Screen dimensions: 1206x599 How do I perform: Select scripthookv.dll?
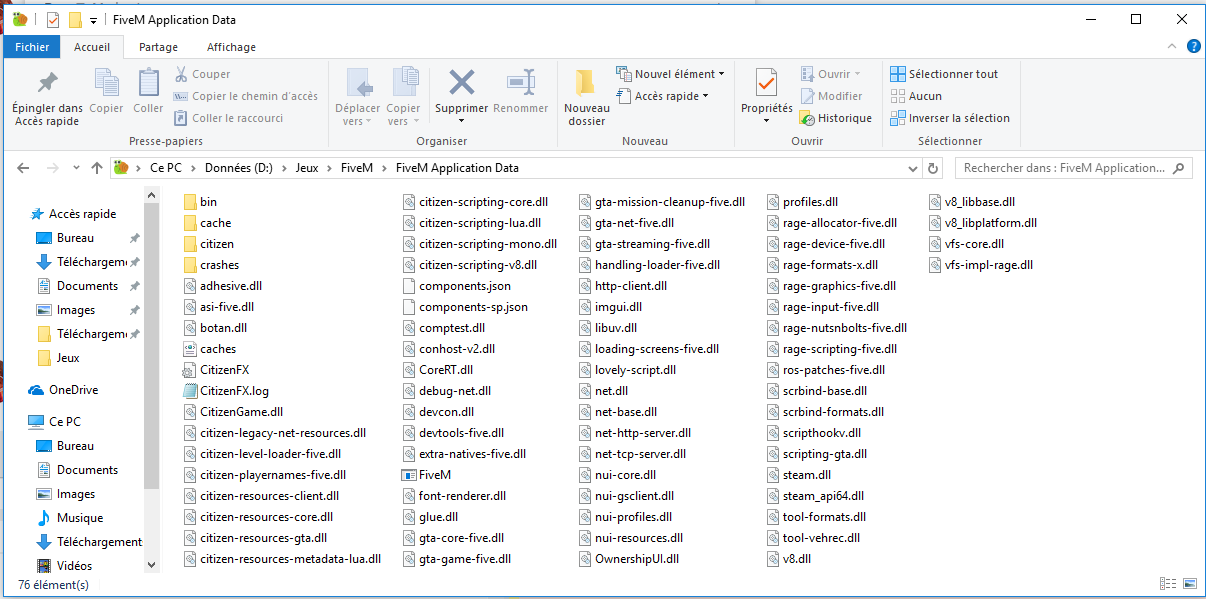coord(813,433)
